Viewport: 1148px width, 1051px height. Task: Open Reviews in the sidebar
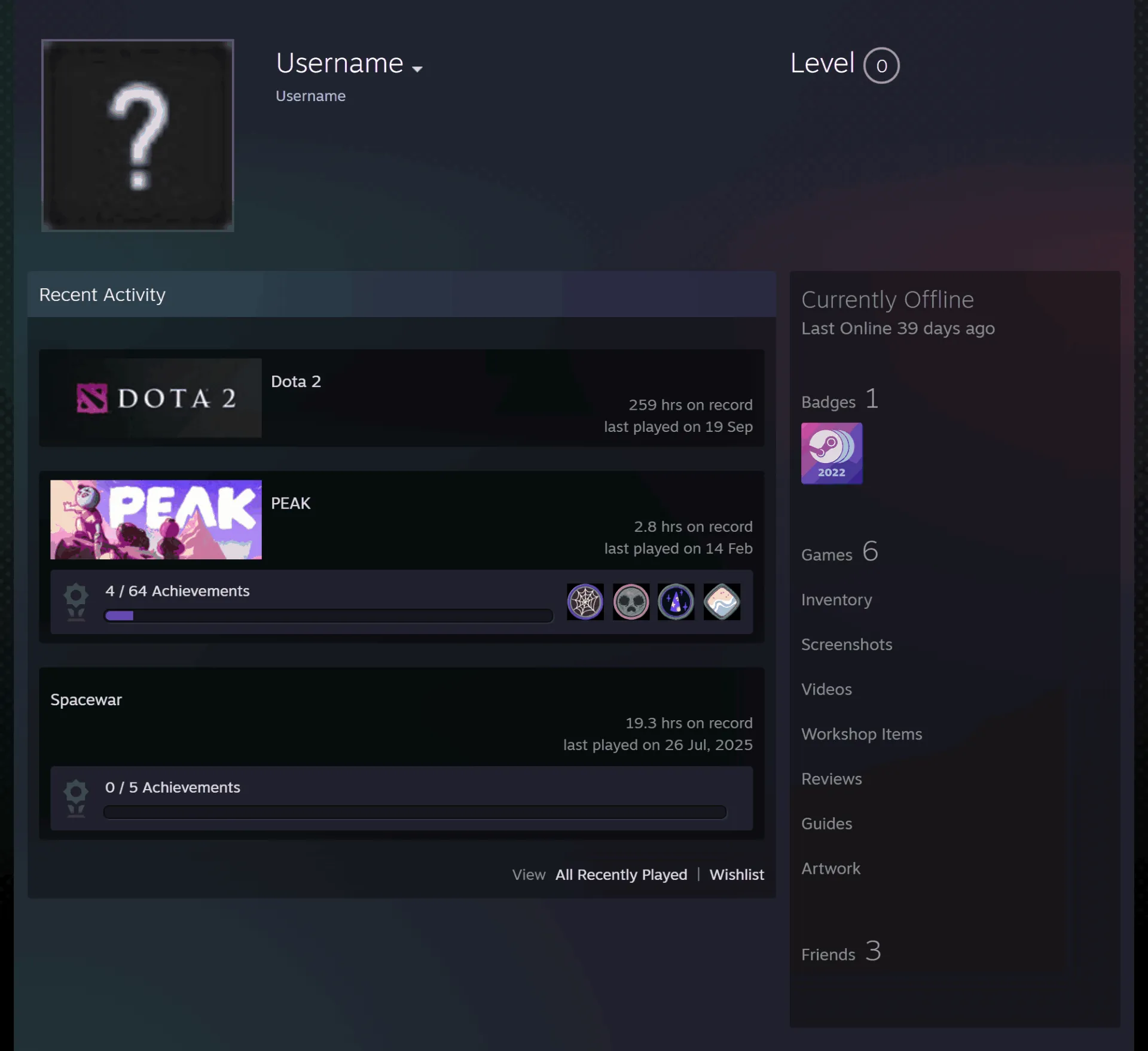click(x=831, y=779)
